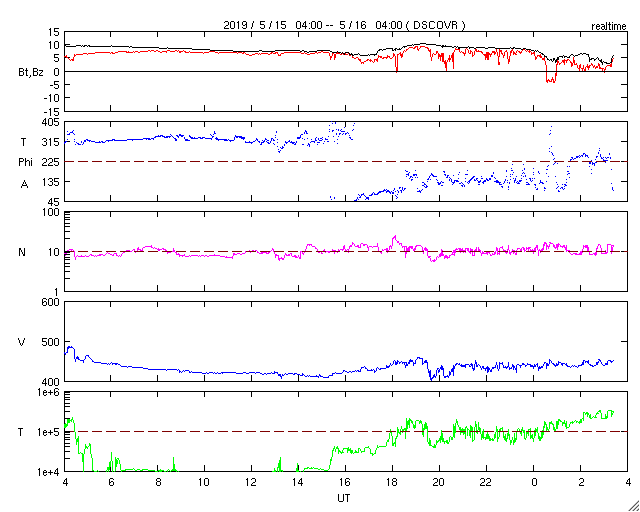Click the '135' tick label
Image resolution: width=640 pixels, height=512 pixels.
pyautogui.click(x=51, y=182)
